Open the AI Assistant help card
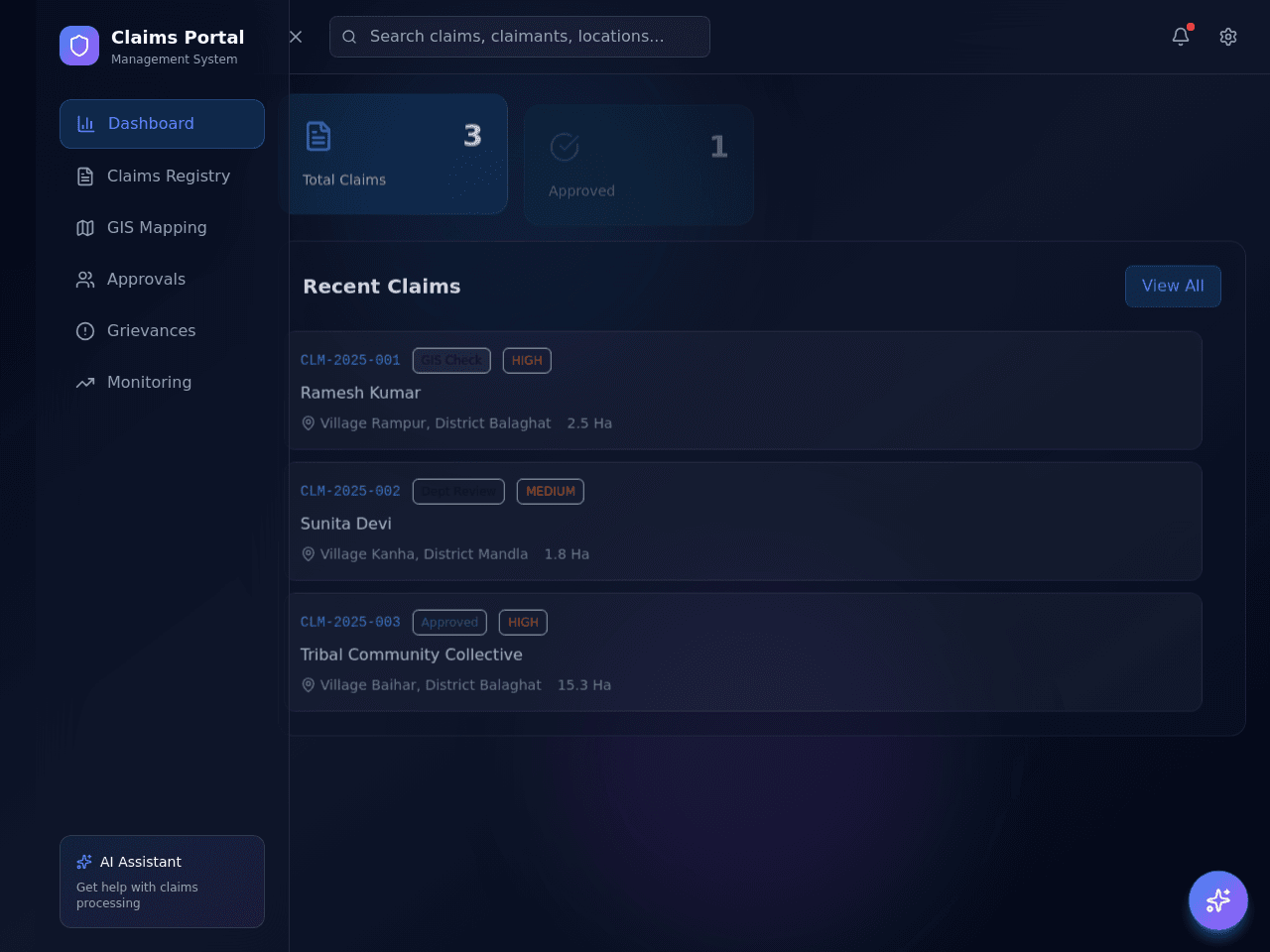 pos(162,882)
